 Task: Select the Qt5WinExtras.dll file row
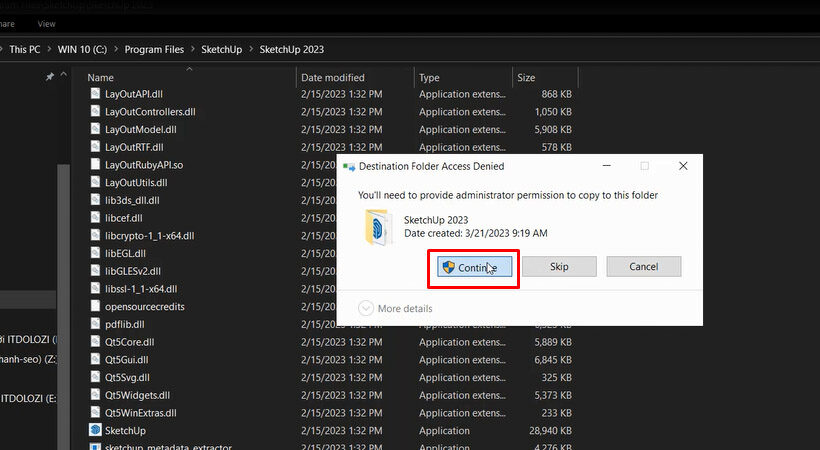(x=140, y=412)
